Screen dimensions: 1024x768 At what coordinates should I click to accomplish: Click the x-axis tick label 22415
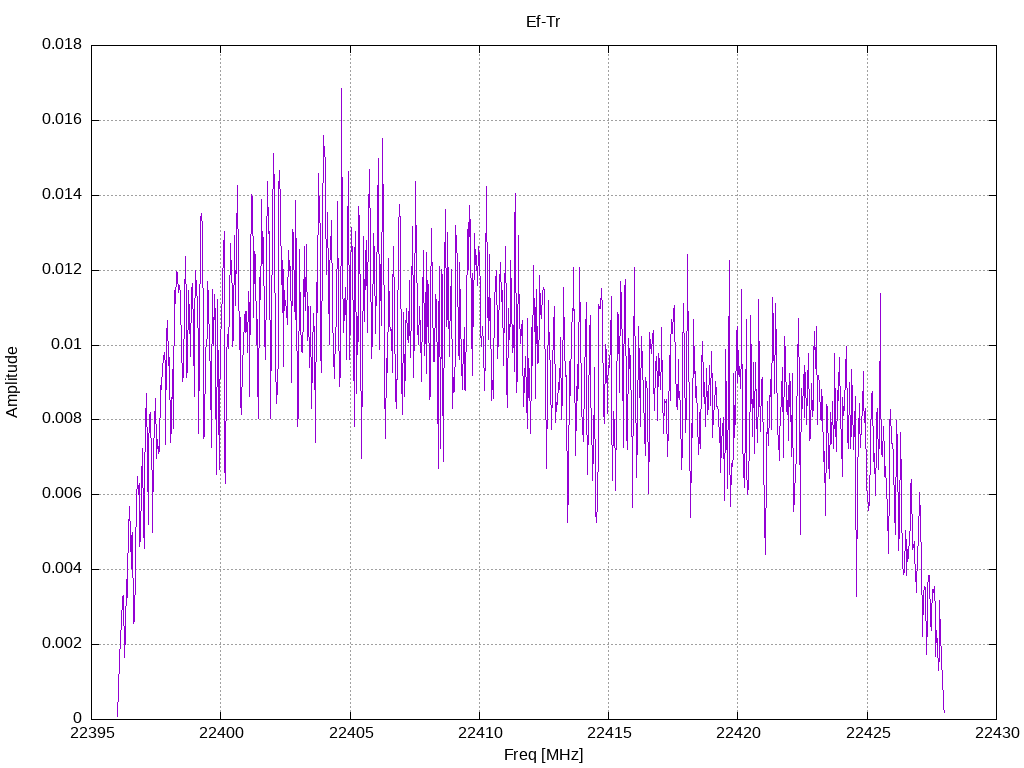point(609,733)
